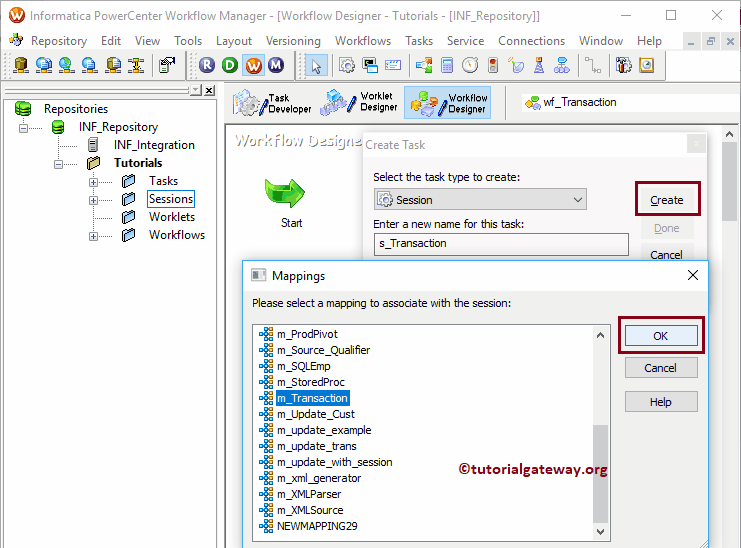
Task: Expand the Workflows folder in the tree
Action: 93,236
